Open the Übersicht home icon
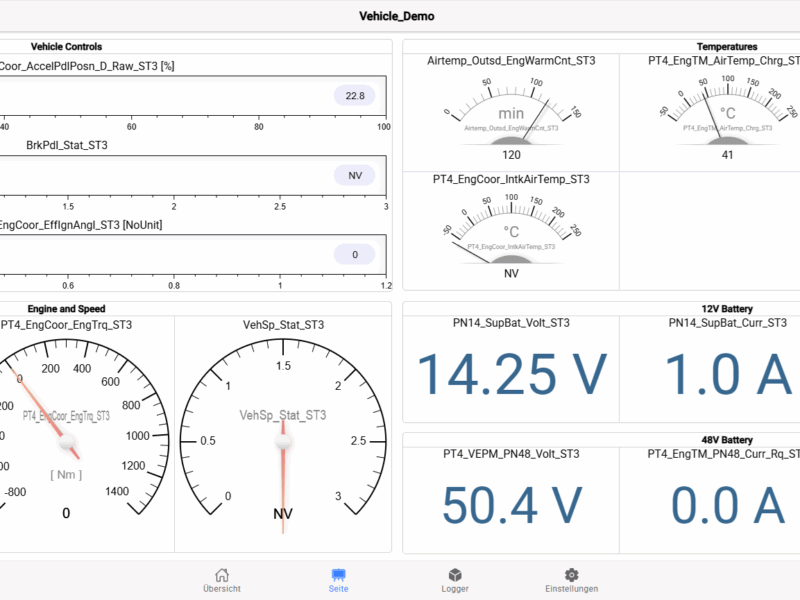The height and width of the screenshot is (600, 800). tap(221, 575)
